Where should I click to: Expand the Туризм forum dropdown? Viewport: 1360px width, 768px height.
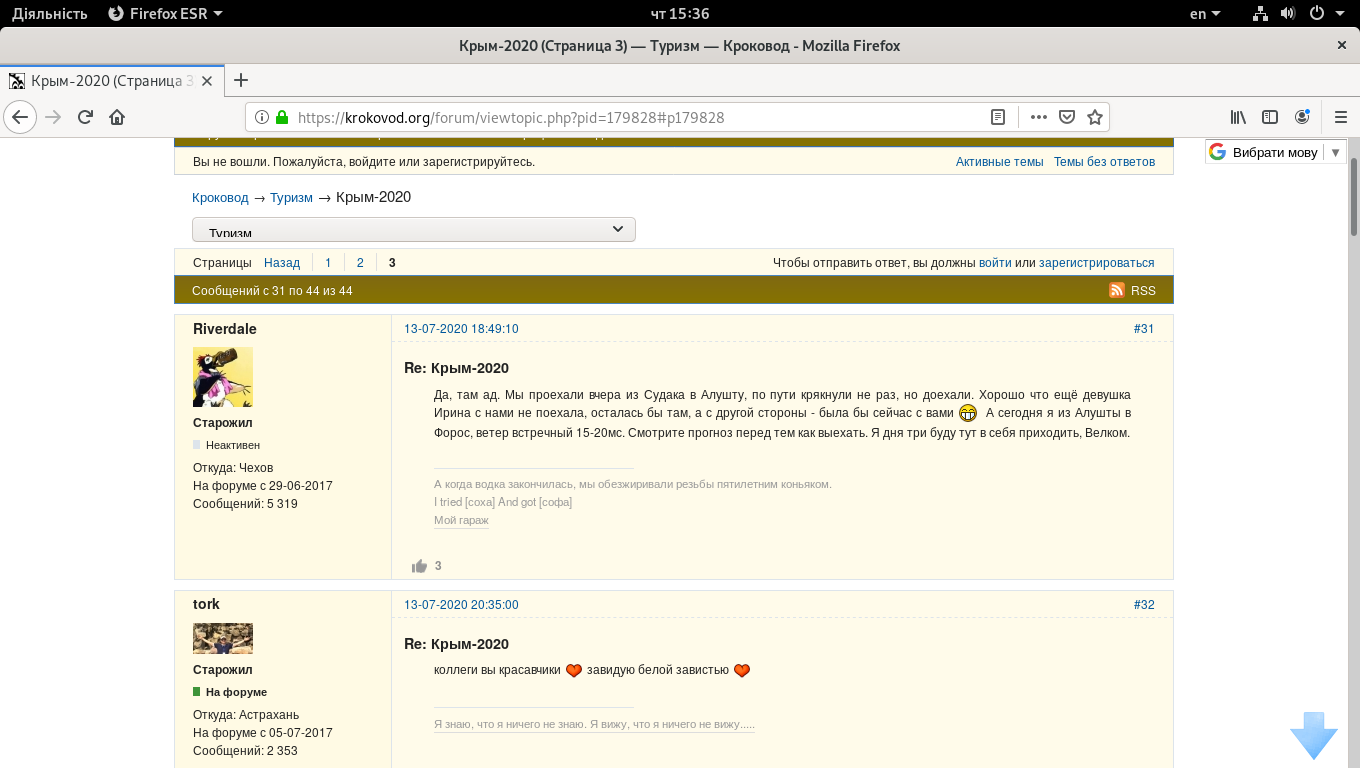pos(413,230)
